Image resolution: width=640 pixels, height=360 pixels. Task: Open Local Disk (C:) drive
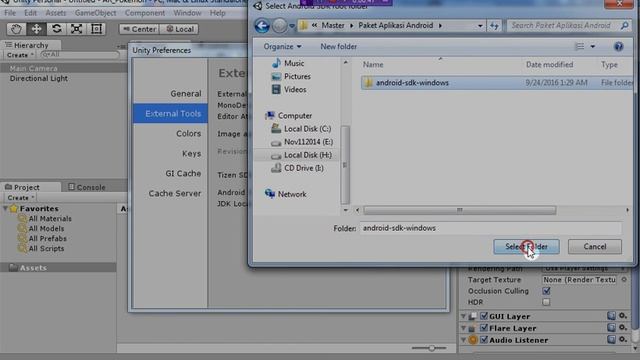click(x=307, y=129)
